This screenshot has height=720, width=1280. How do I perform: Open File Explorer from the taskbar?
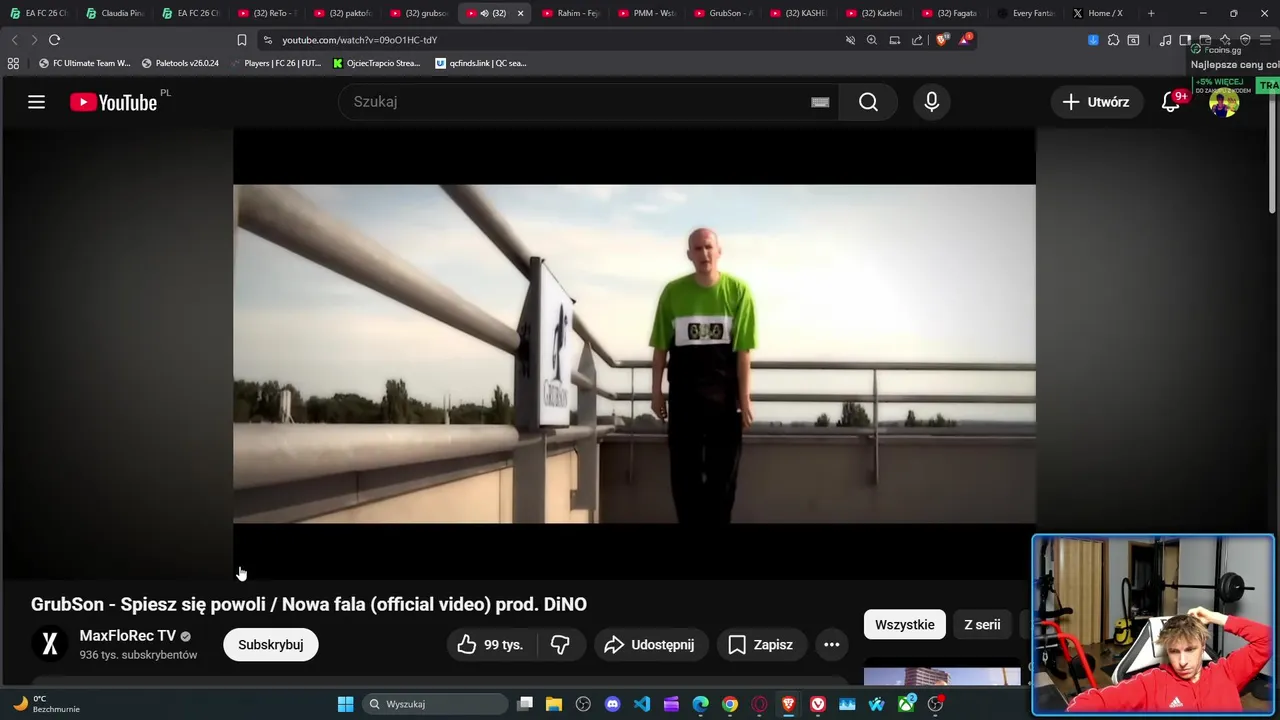pos(554,704)
